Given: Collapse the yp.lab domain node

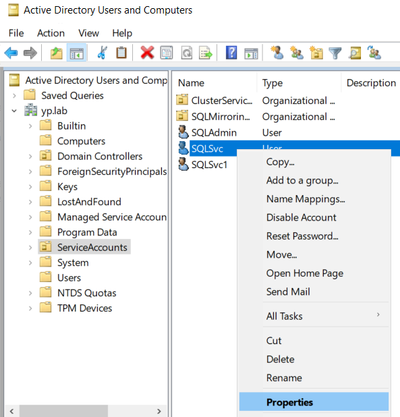Looking at the screenshot, I should [x=14, y=111].
